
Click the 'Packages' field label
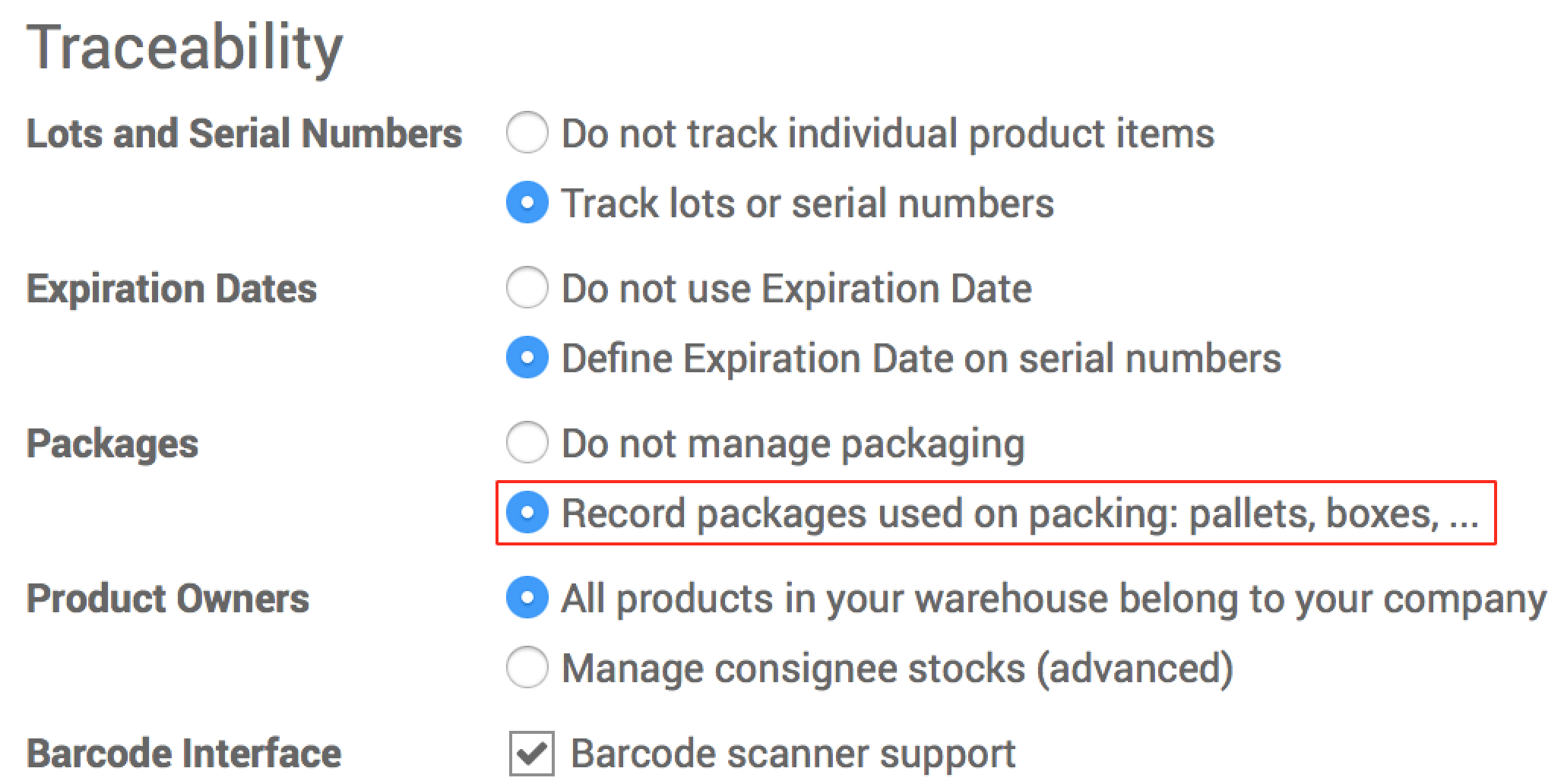[112, 444]
